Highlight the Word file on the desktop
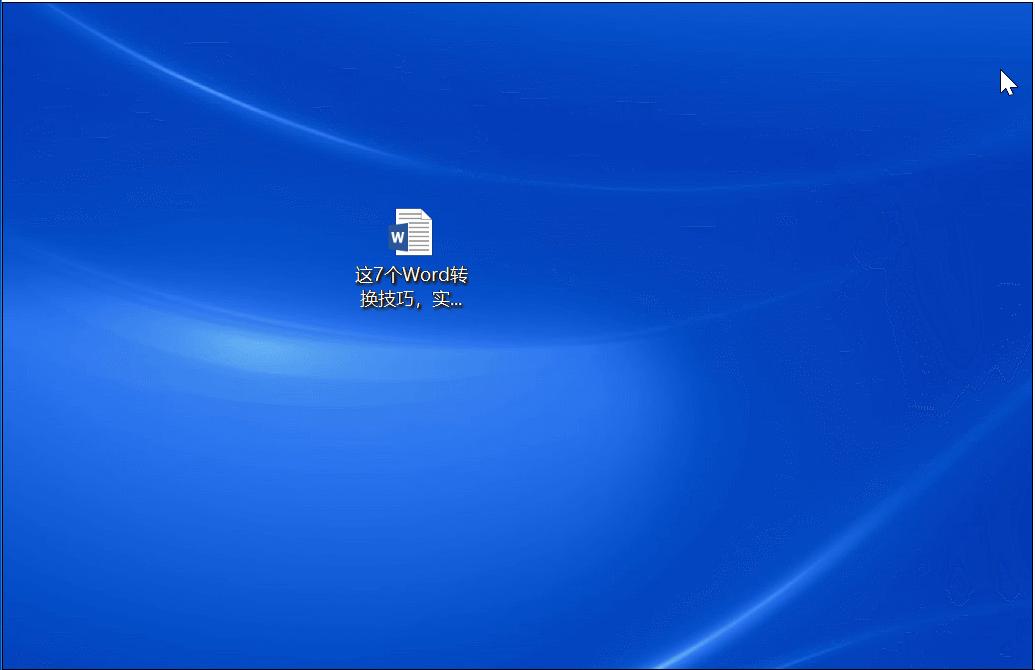 (x=411, y=259)
